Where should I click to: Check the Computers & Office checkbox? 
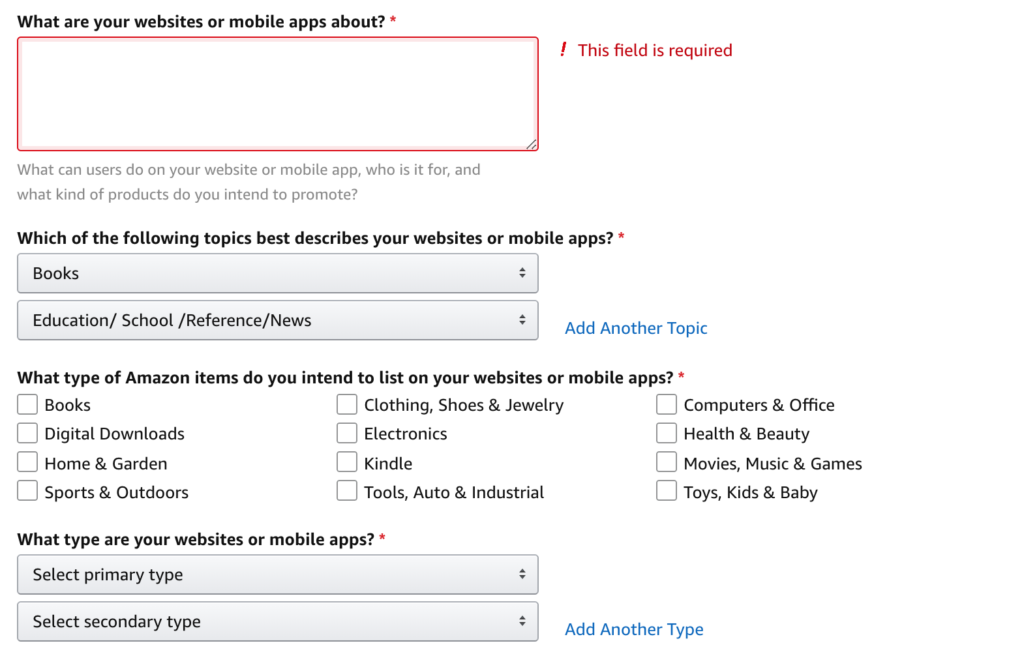(667, 405)
